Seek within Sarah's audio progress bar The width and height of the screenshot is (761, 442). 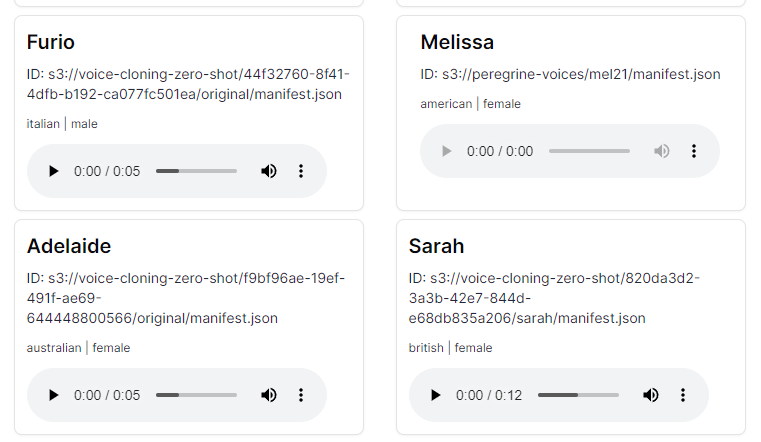(x=578, y=395)
